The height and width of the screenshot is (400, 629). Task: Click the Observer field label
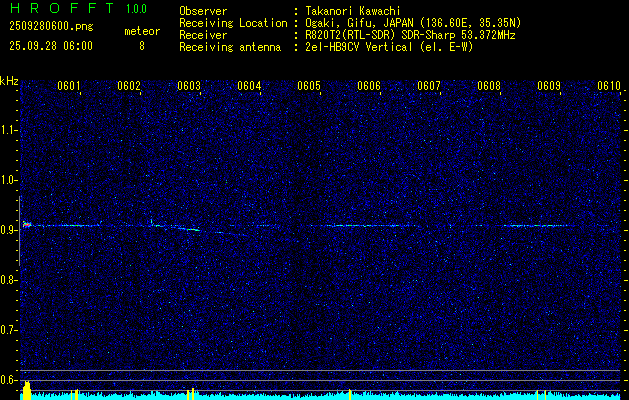point(203,11)
